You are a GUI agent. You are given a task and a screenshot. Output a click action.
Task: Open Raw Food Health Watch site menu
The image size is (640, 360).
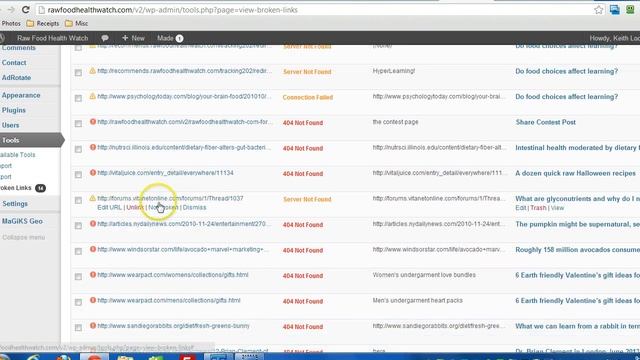pyautogui.click(x=52, y=38)
